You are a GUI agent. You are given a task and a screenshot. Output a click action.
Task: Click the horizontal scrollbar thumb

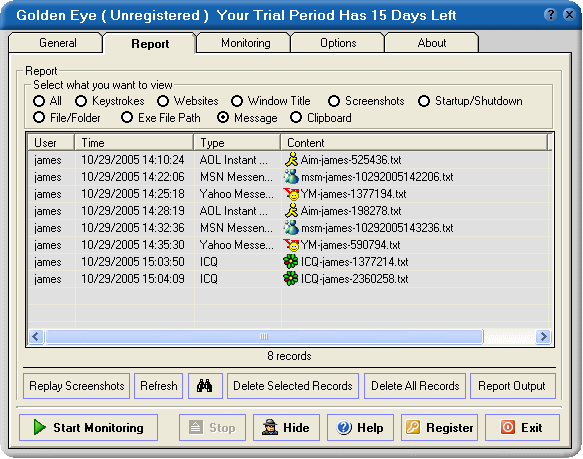pos(264,336)
